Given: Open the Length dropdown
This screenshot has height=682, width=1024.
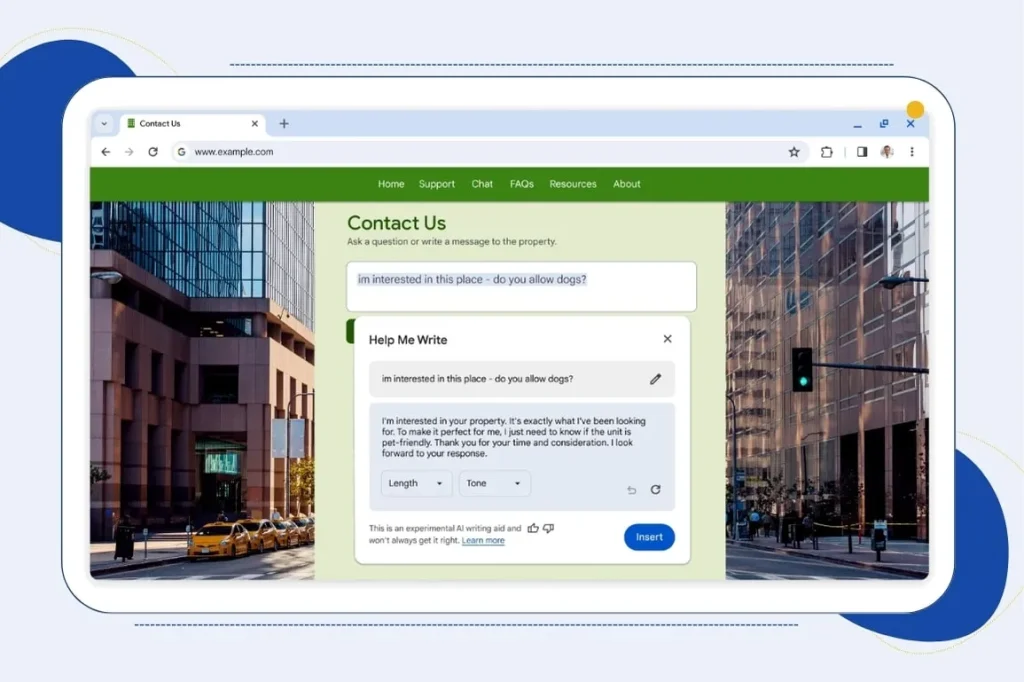Looking at the screenshot, I should click(416, 483).
